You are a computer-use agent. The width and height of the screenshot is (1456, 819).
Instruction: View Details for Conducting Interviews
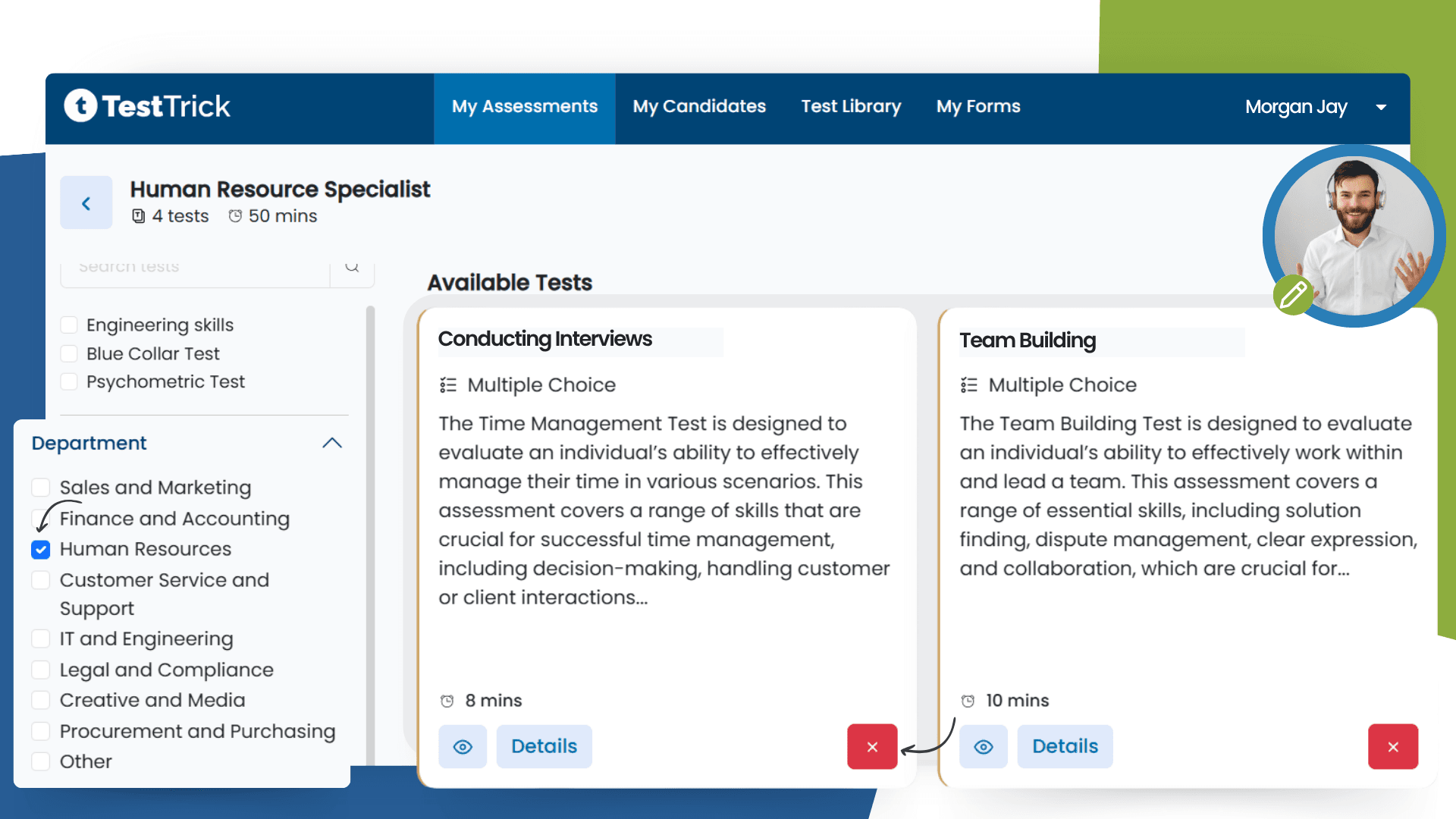(544, 746)
